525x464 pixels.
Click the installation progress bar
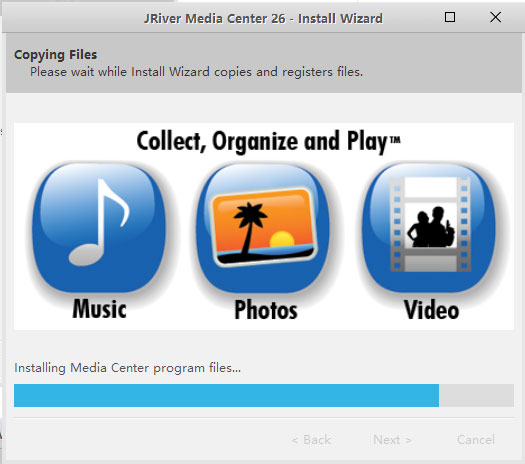pyautogui.click(x=264, y=395)
